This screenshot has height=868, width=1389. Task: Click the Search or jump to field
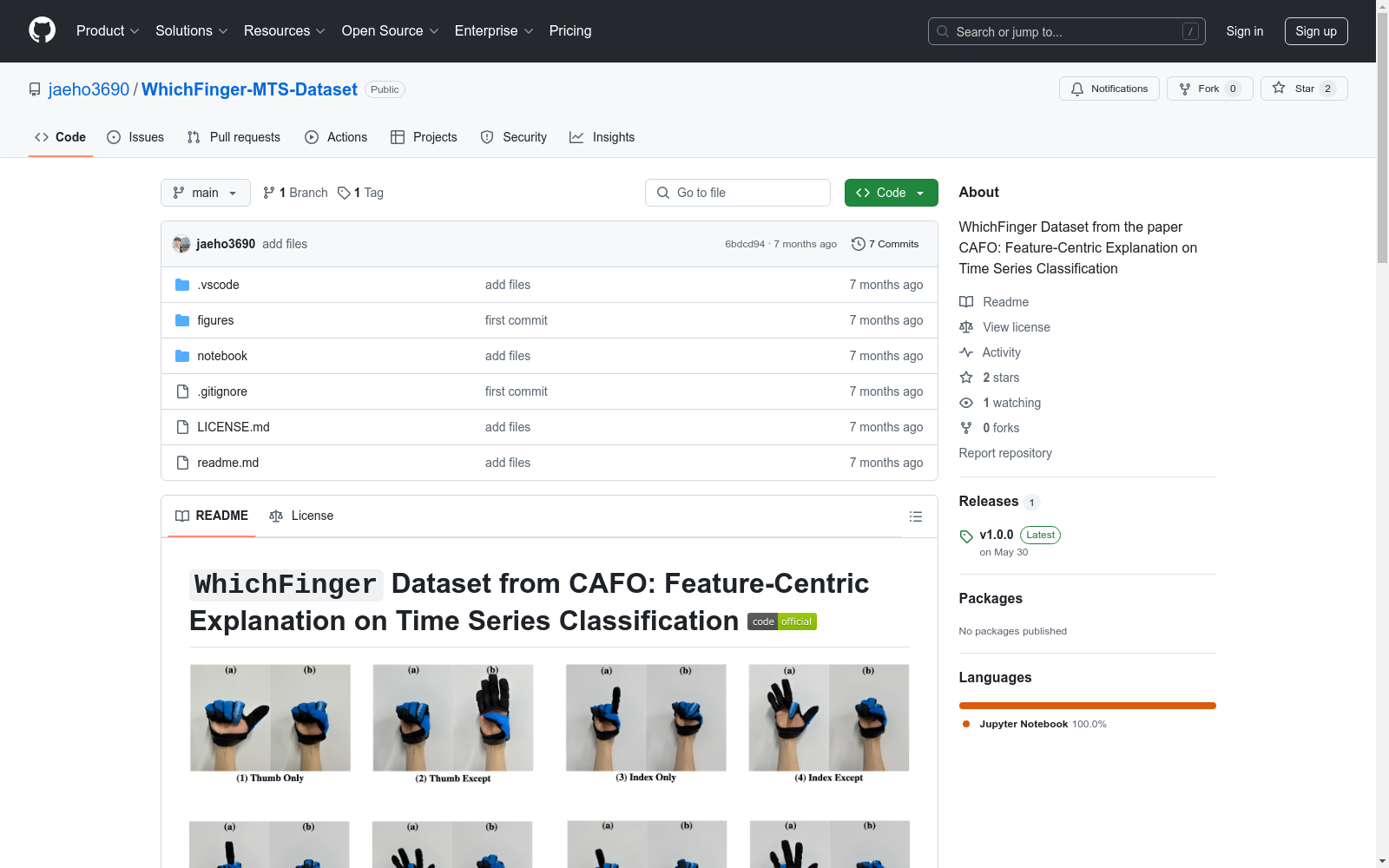point(1067,31)
